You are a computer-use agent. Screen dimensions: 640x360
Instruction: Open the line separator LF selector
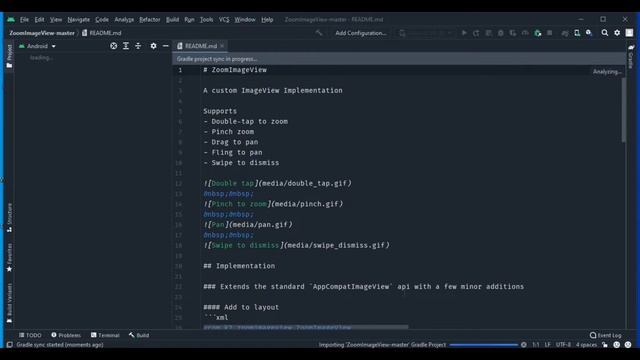tap(547, 345)
